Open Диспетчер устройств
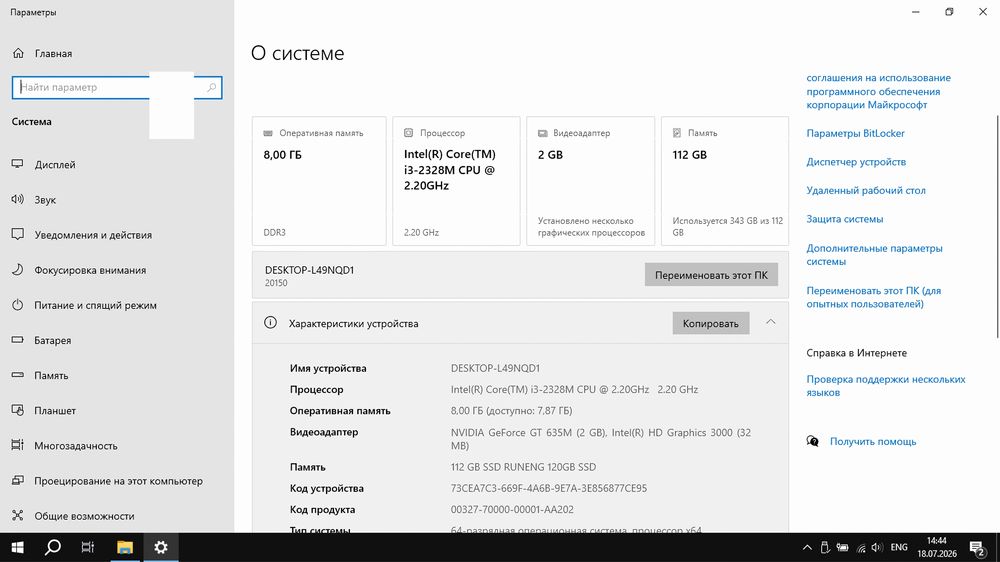The image size is (1000, 562). click(x=856, y=162)
